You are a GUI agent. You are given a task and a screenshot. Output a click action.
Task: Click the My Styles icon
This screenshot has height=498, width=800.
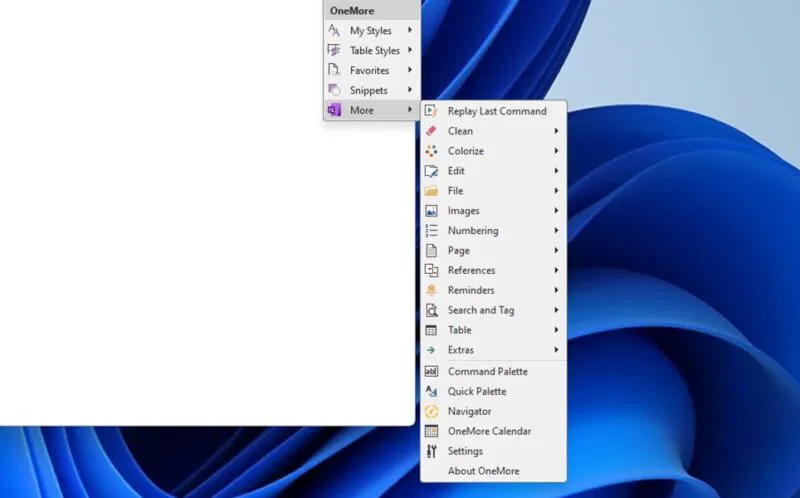point(334,31)
